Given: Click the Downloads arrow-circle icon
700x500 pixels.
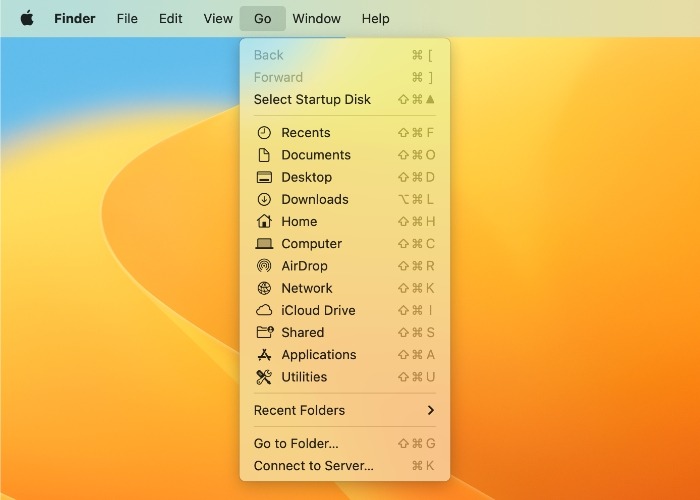Looking at the screenshot, I should coord(264,199).
